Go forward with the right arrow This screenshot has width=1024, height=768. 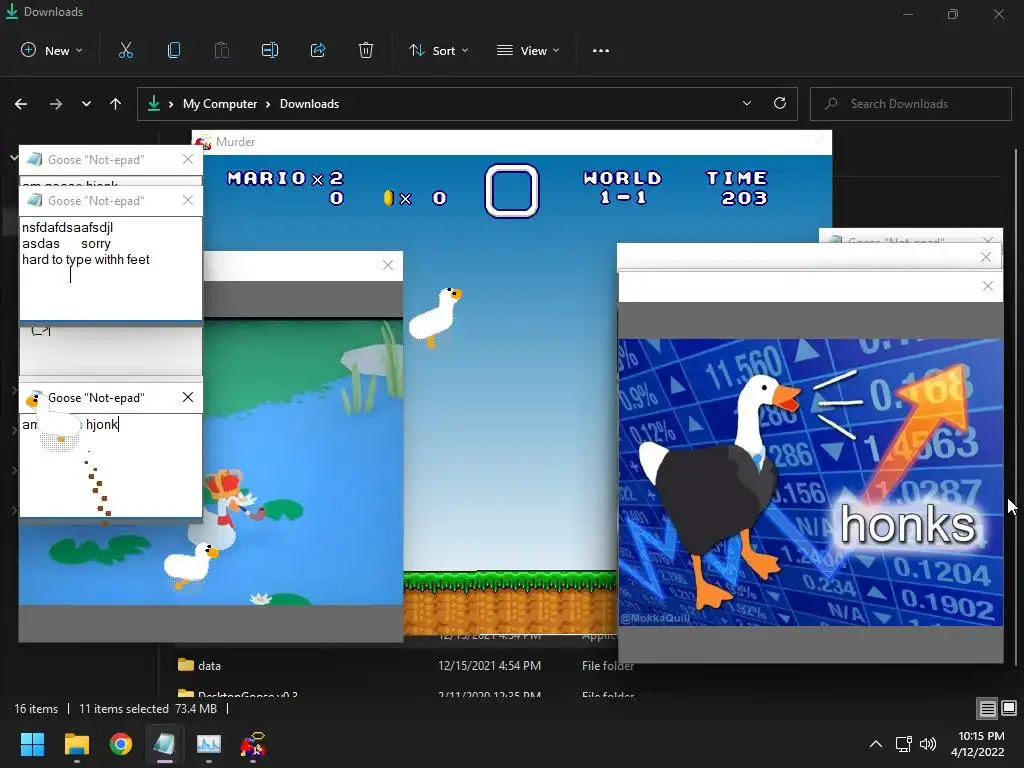pyautogui.click(x=56, y=104)
